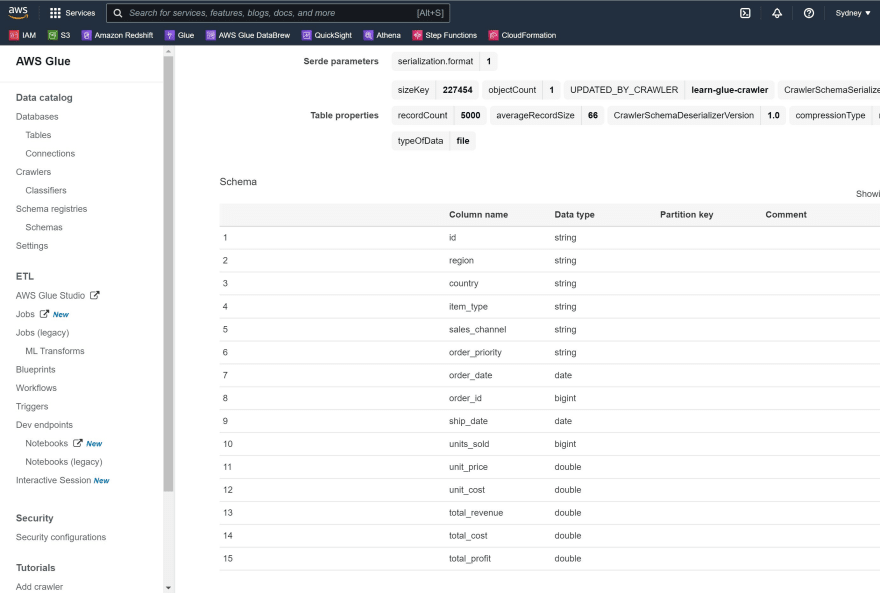Select the unit_price column name
Image resolution: width=880 pixels, height=593 pixels.
point(468,467)
